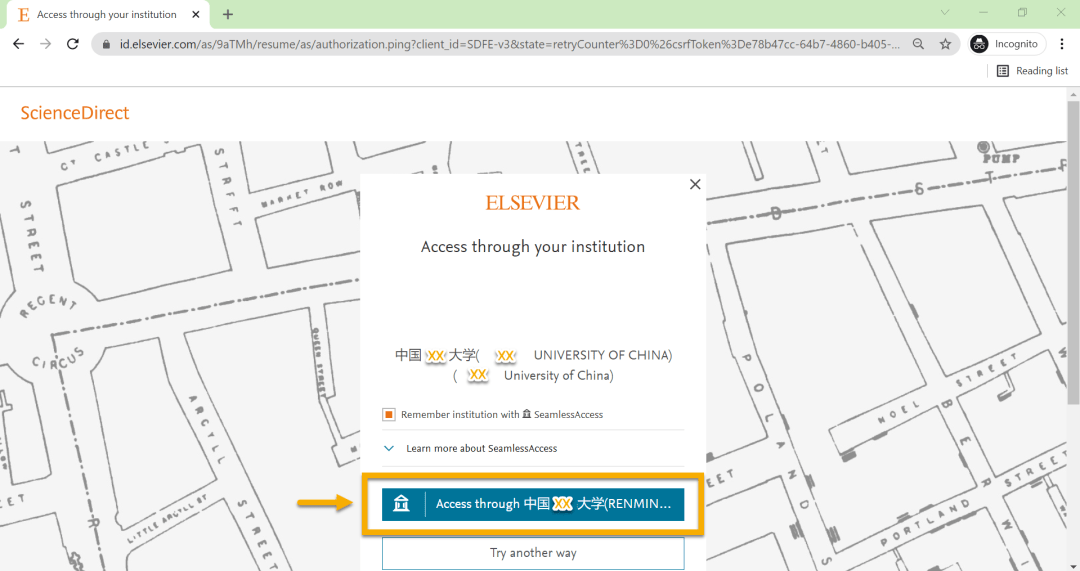Viewport: 1080px width, 571px height.
Task: Reload the page
Action: [72, 44]
